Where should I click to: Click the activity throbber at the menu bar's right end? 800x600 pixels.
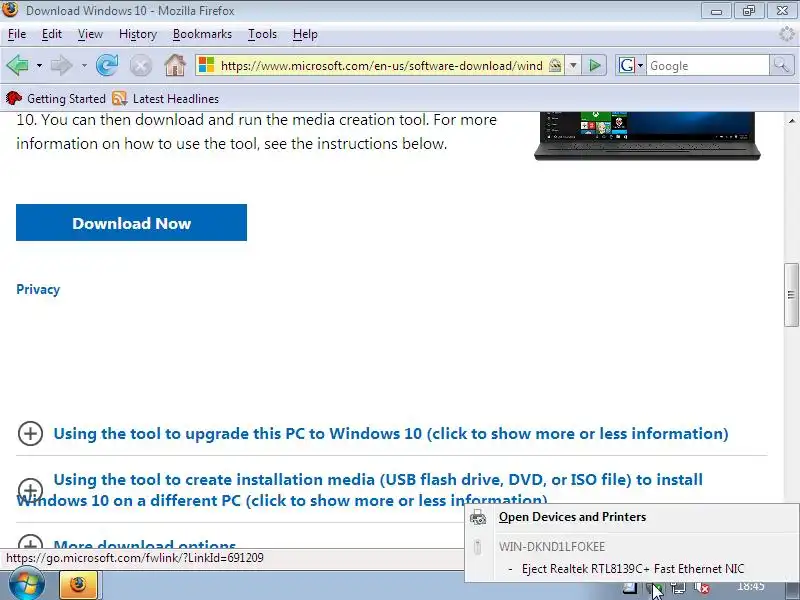(x=787, y=34)
